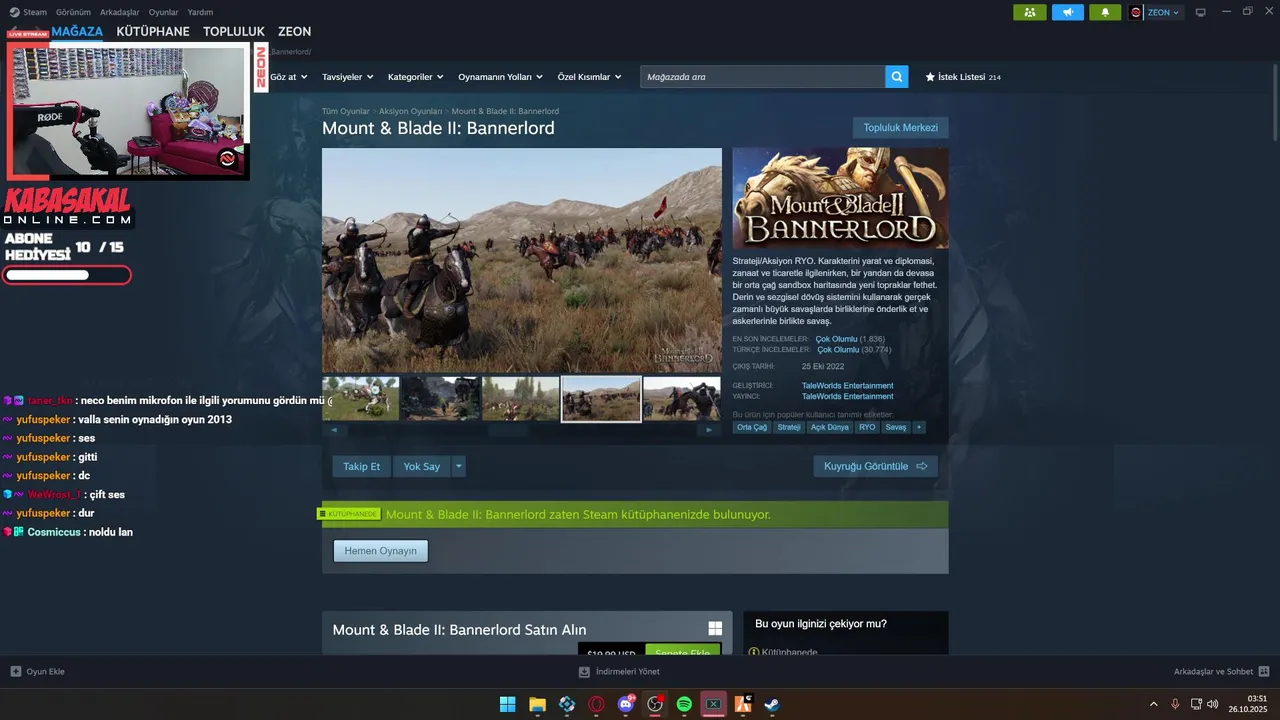Click the taskbar microphone tray icon
Image resolution: width=1280 pixels, height=720 pixels.
1175,704
